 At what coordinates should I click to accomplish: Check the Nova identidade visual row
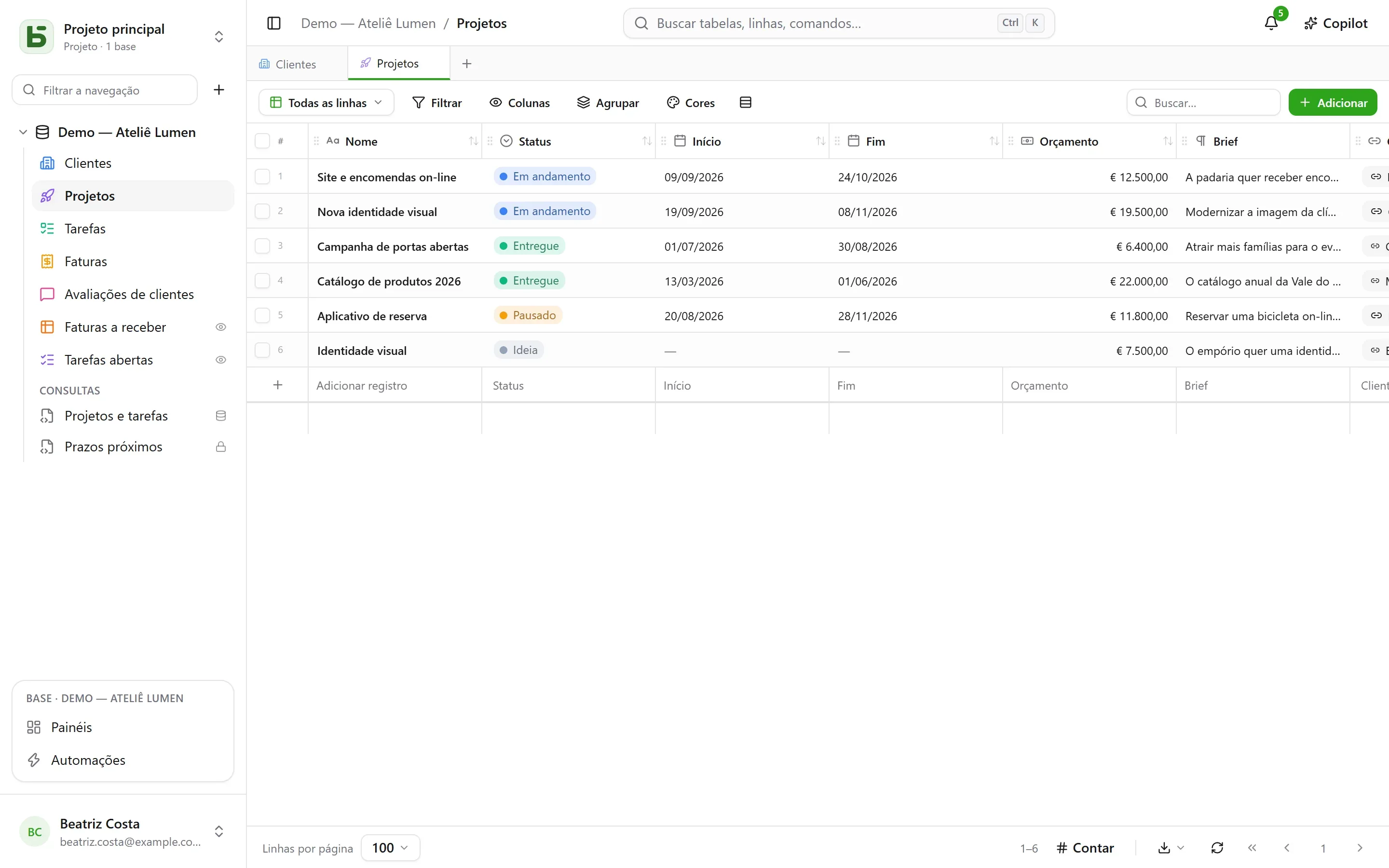[262, 211]
